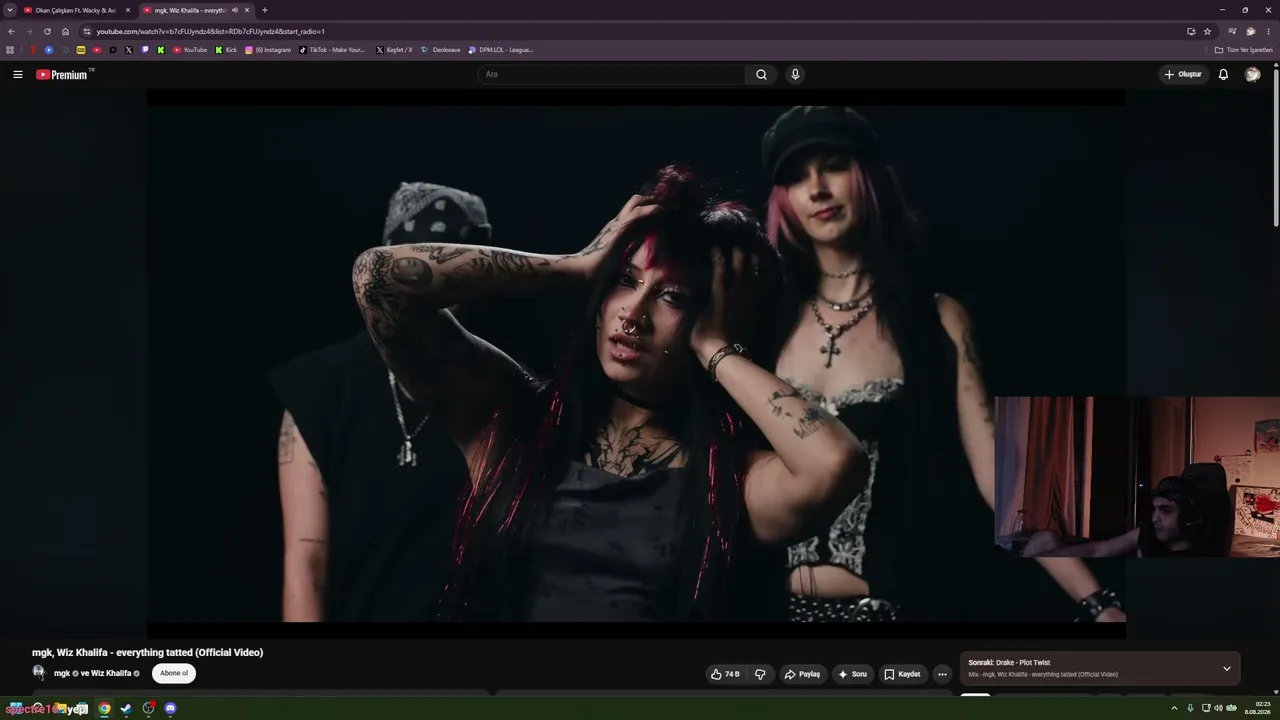Dislike the video with thumbs down
This screenshot has width=1280, height=720.
tap(760, 674)
